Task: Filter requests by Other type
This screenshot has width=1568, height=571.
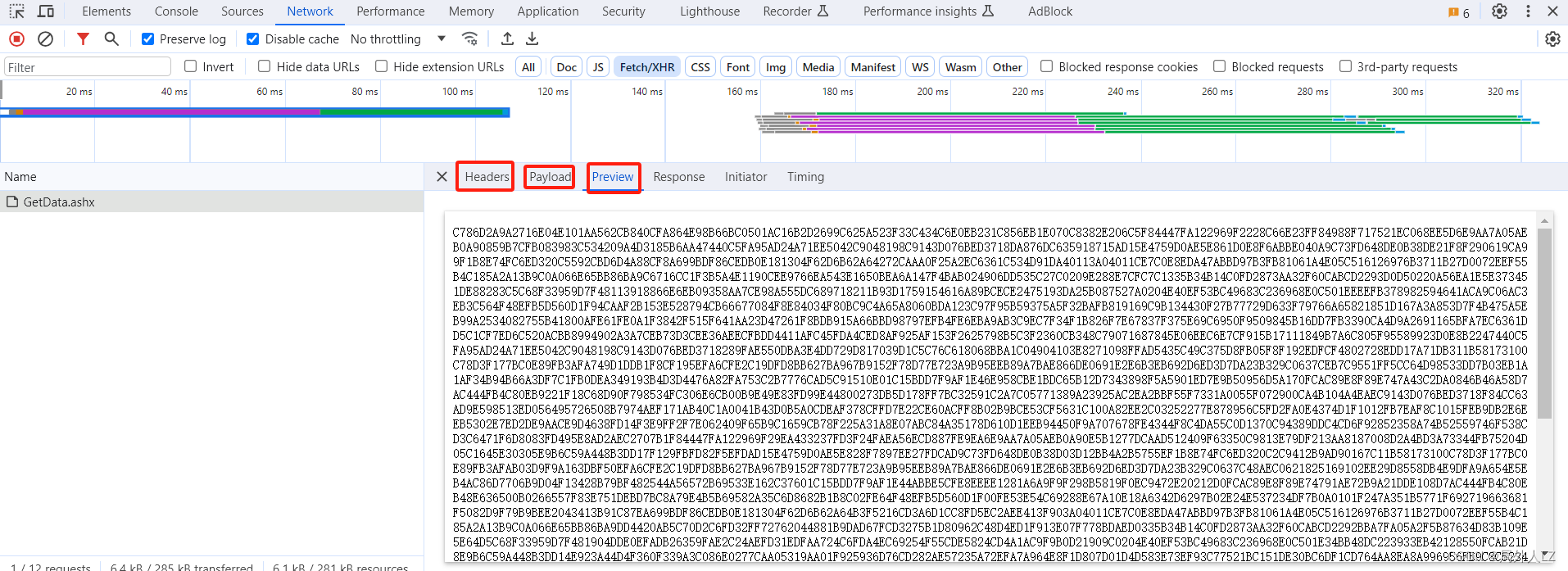Action: click(x=1007, y=67)
